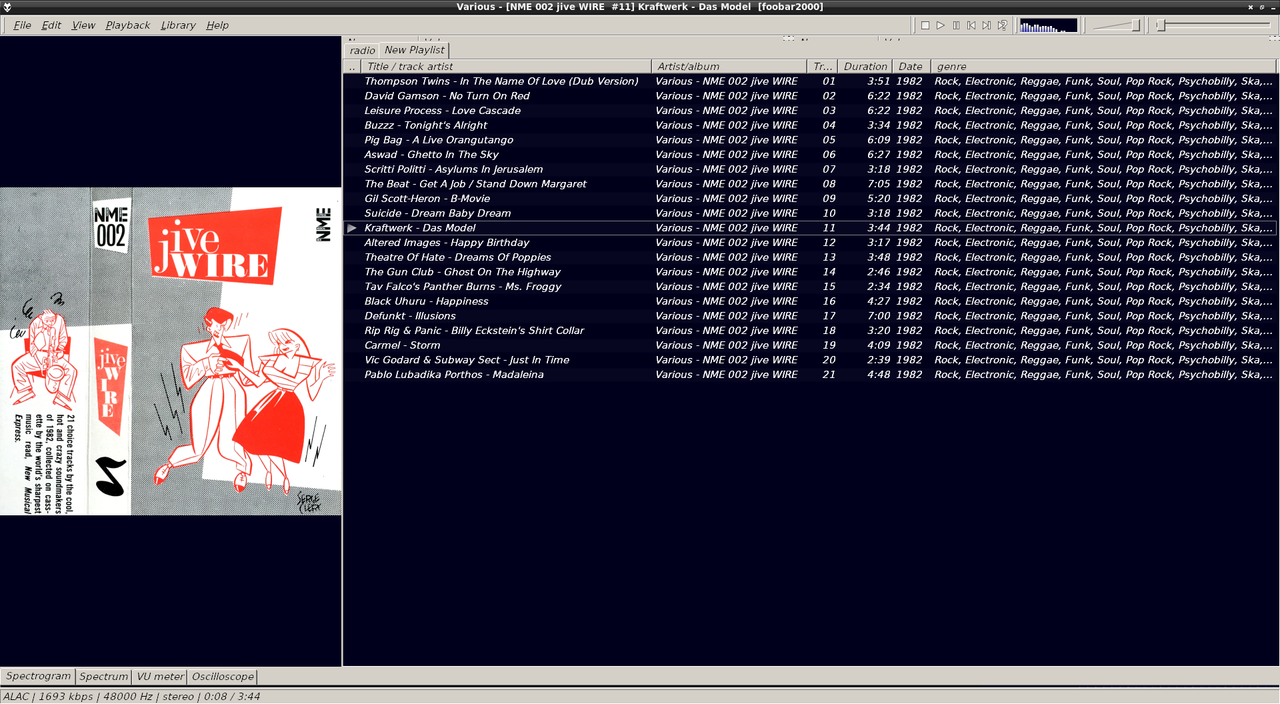
Task: Open the Edit menu
Action: pos(51,25)
